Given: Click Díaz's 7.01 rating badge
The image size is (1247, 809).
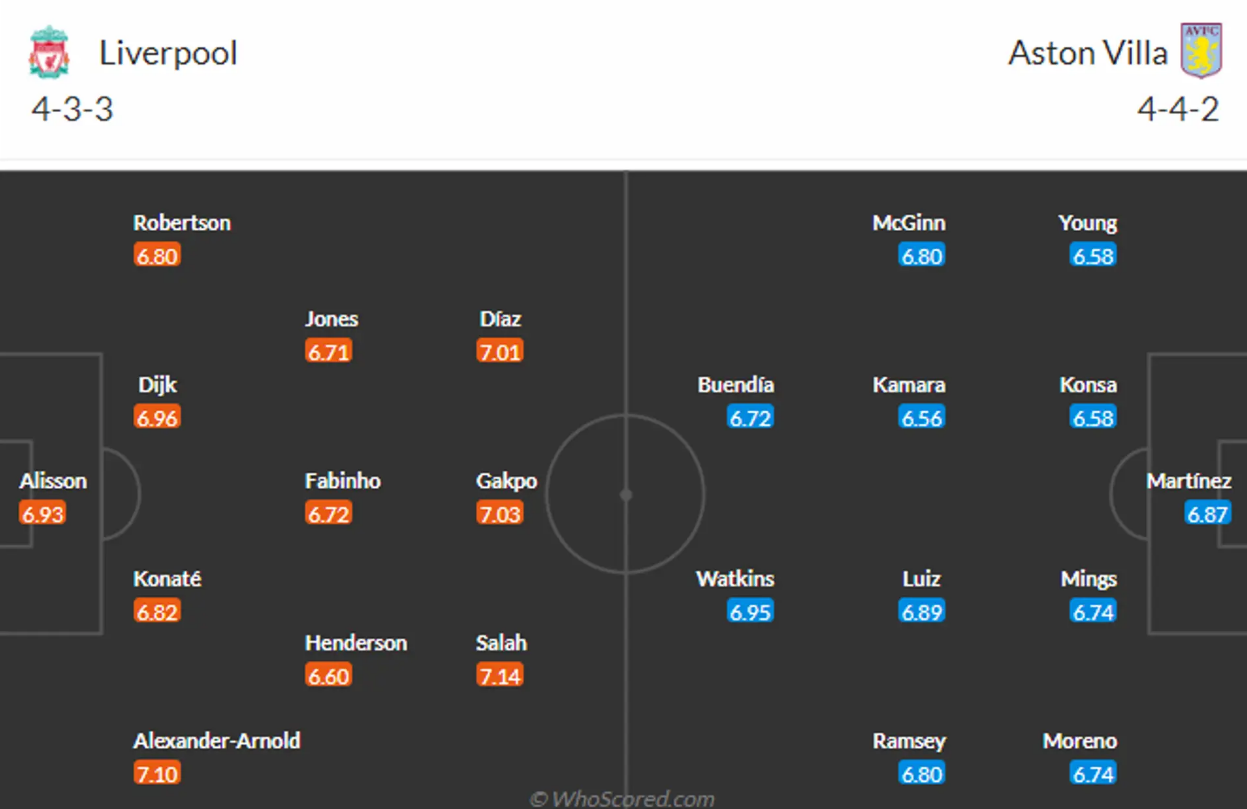Looking at the screenshot, I should (x=500, y=352).
